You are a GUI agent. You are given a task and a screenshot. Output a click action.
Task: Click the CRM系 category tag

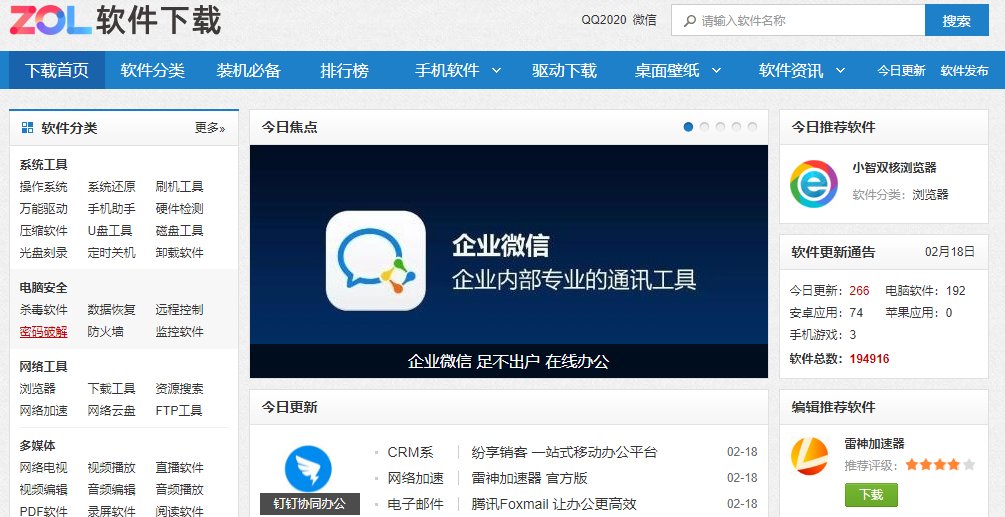coord(410,452)
